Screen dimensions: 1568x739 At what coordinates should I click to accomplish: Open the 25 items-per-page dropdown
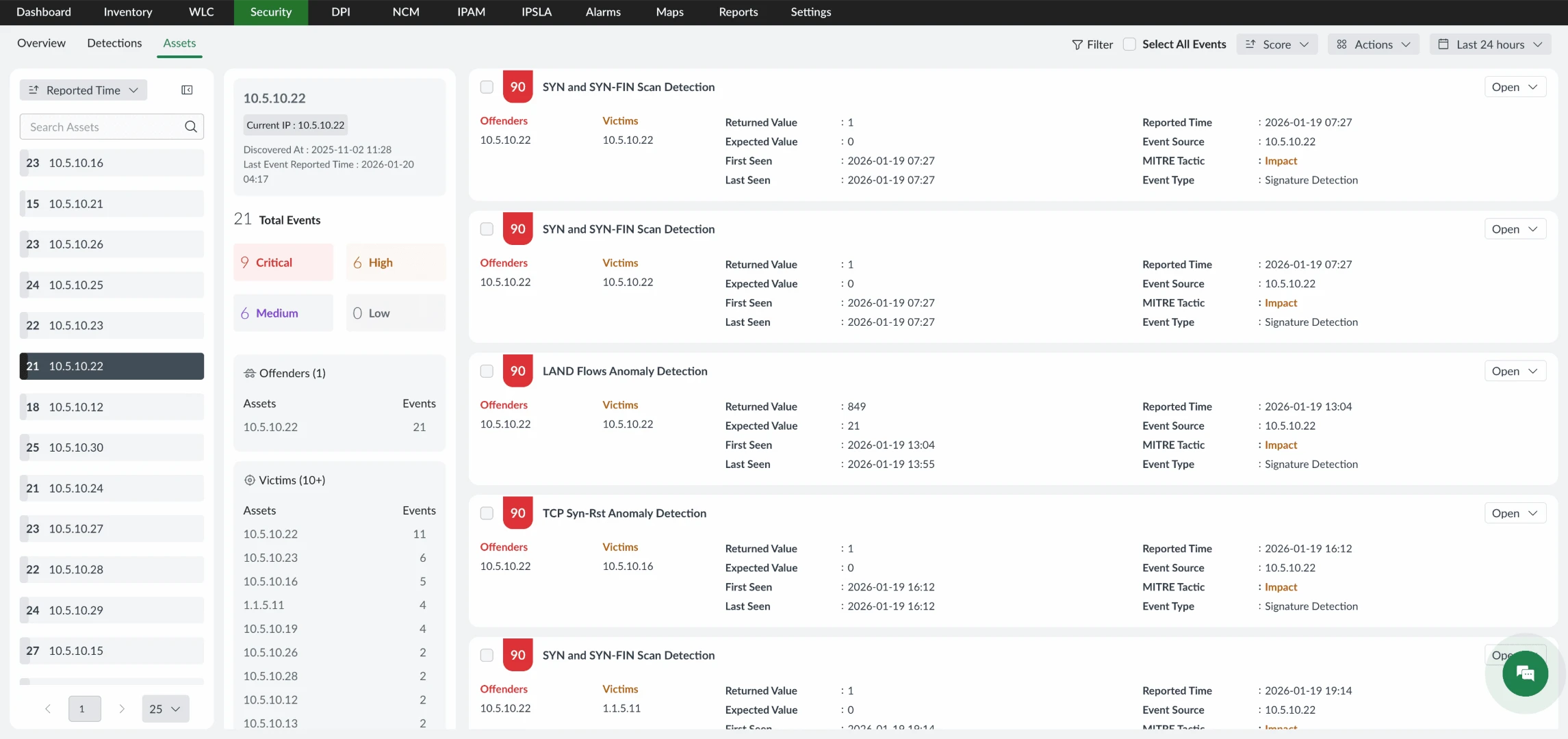(x=164, y=709)
